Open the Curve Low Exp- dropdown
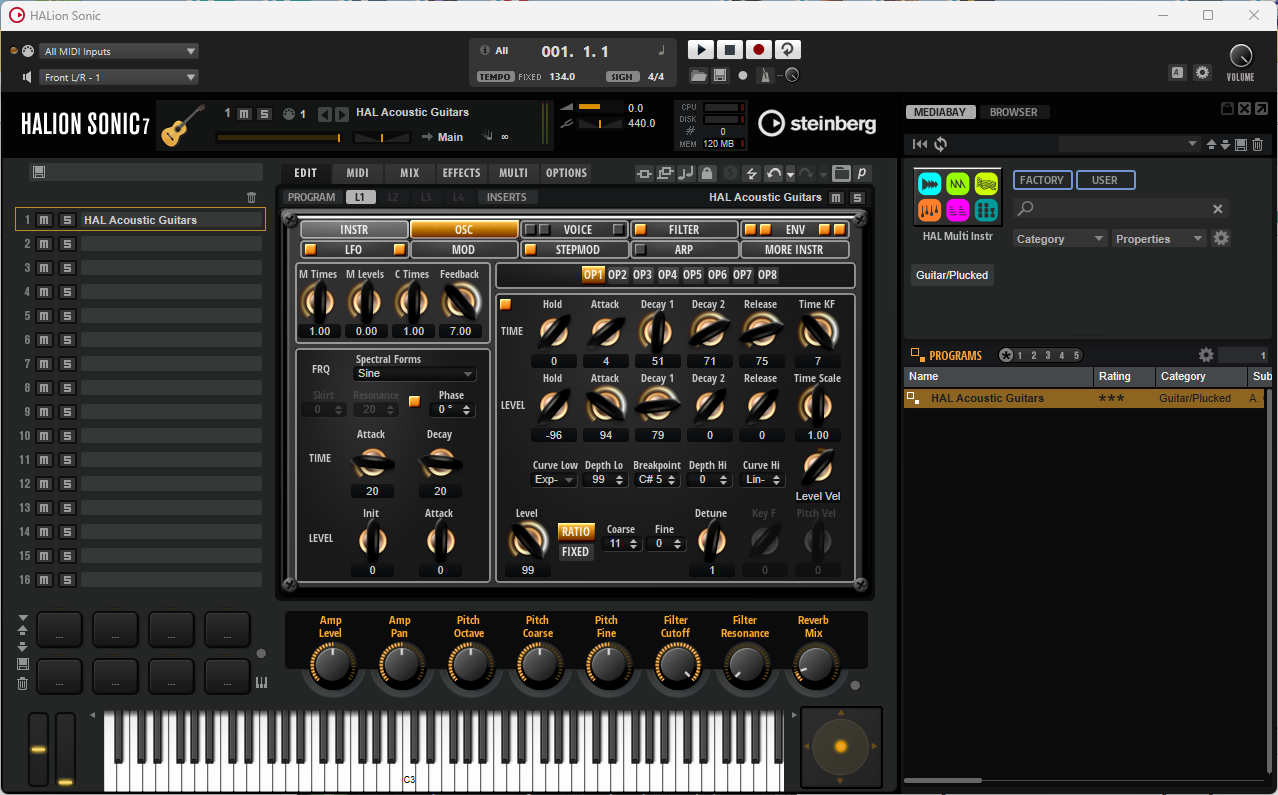 tap(554, 480)
